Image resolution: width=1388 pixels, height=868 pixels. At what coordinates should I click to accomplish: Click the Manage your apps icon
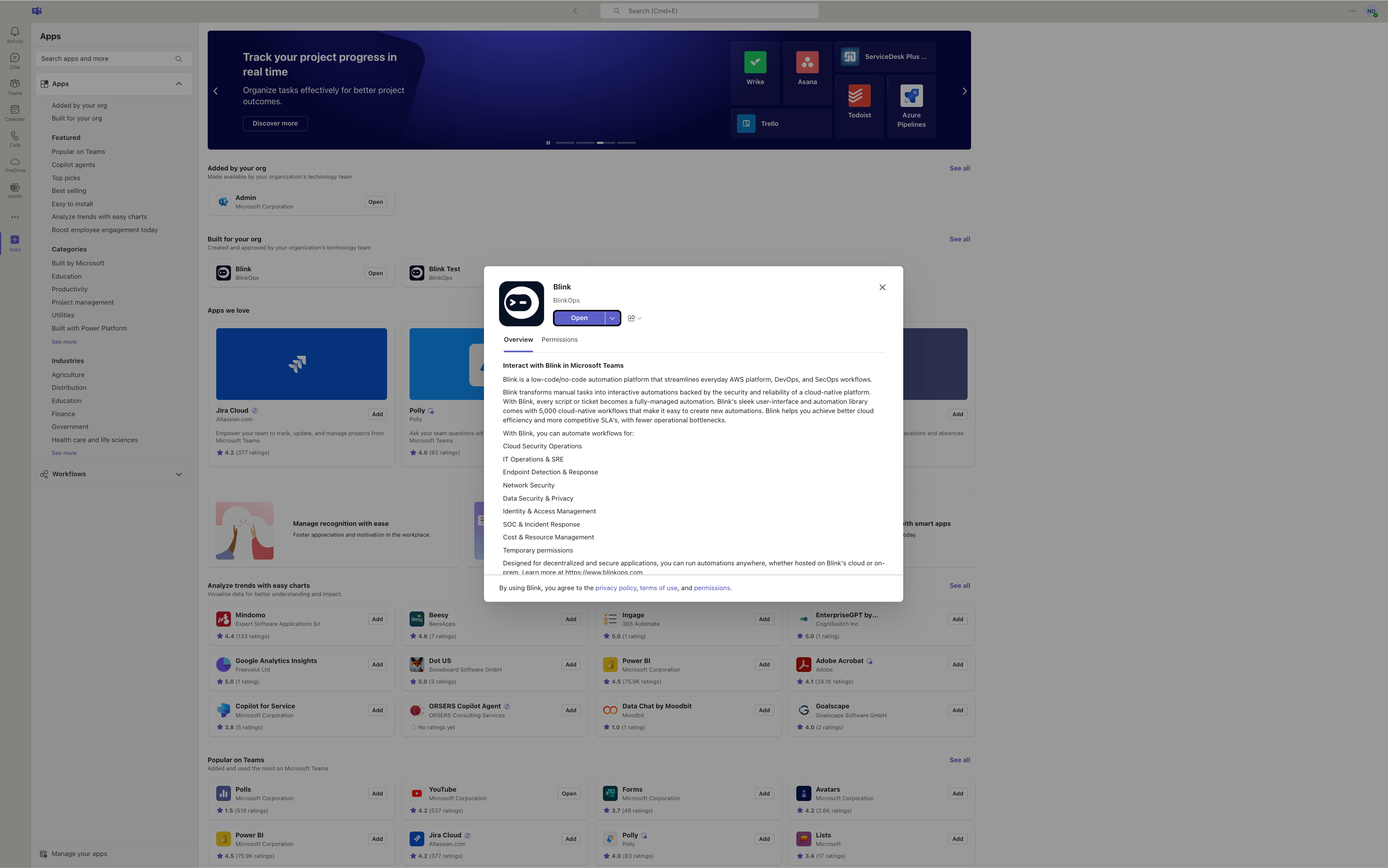[x=44, y=854]
